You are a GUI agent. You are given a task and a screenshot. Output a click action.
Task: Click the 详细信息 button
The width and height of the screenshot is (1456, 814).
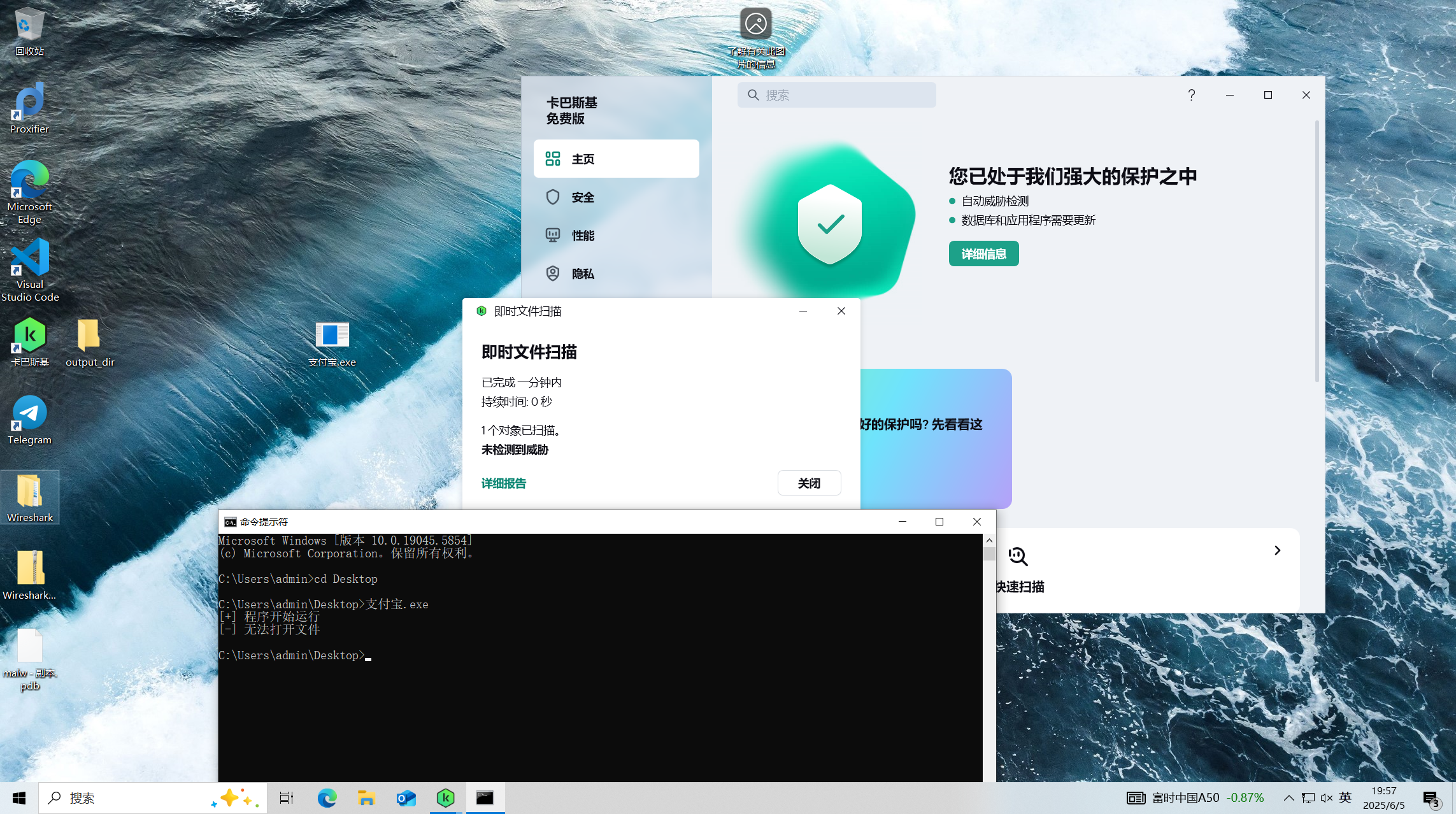pos(983,253)
